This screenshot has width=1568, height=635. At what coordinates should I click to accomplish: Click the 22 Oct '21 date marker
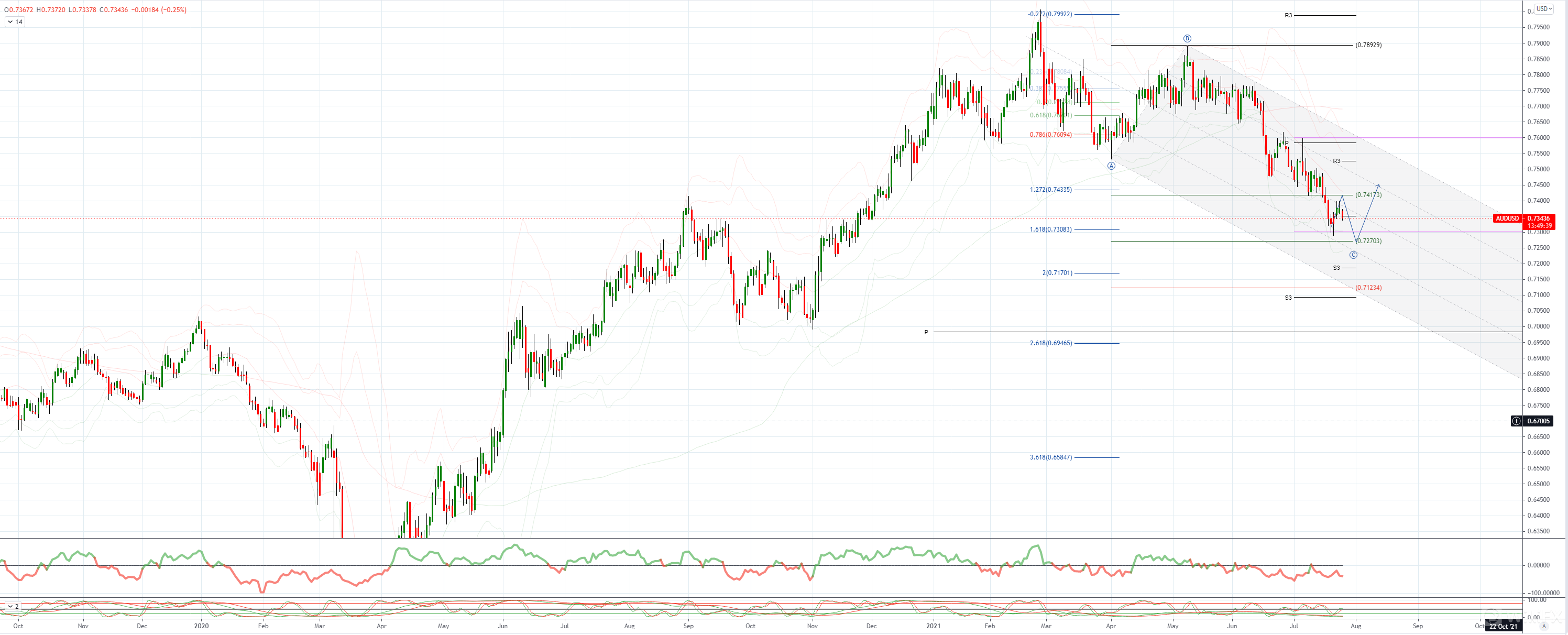click(1503, 627)
